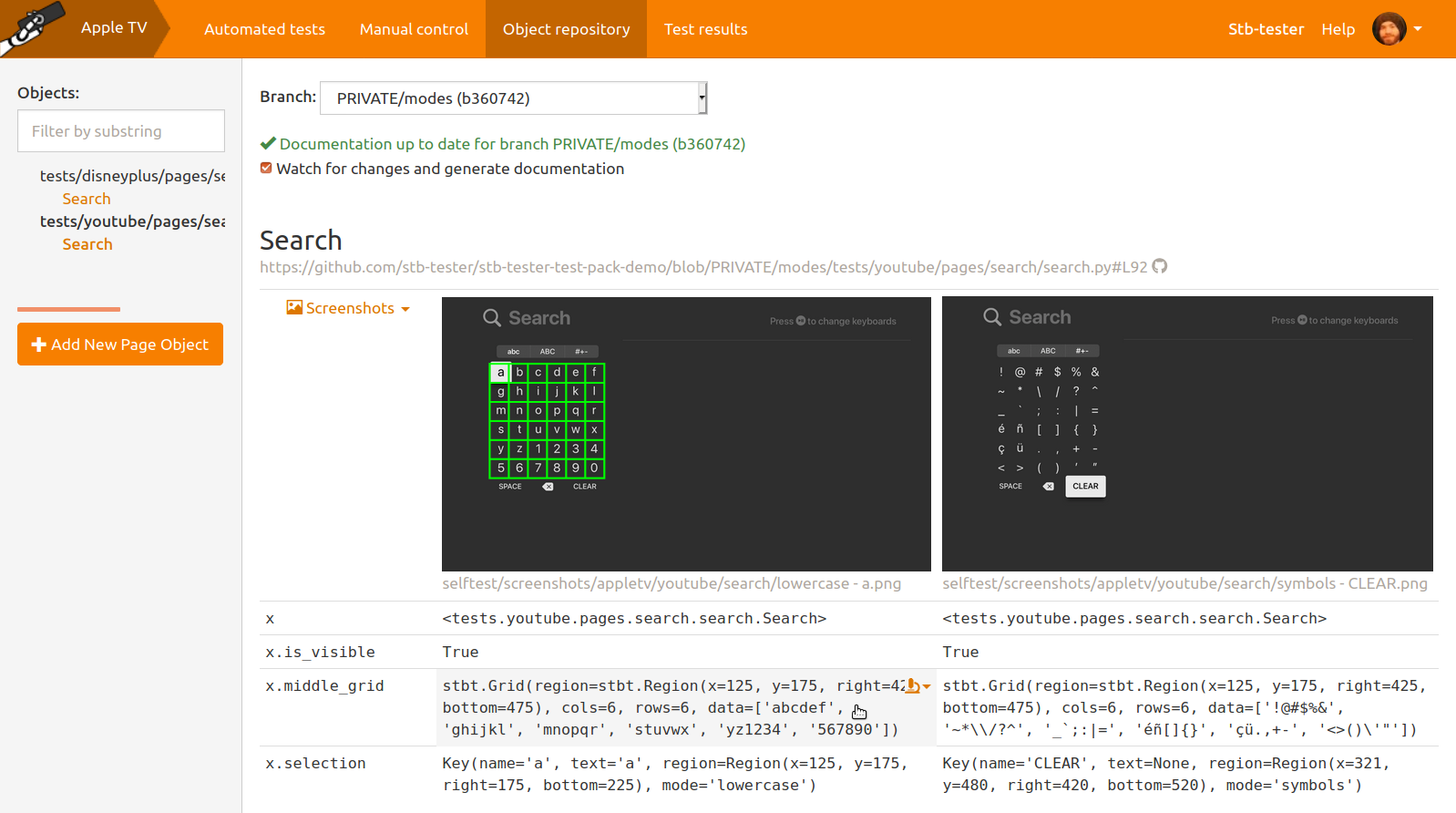Click the Screenshots picture icon
The width and height of the screenshot is (1456, 813).
(x=294, y=308)
